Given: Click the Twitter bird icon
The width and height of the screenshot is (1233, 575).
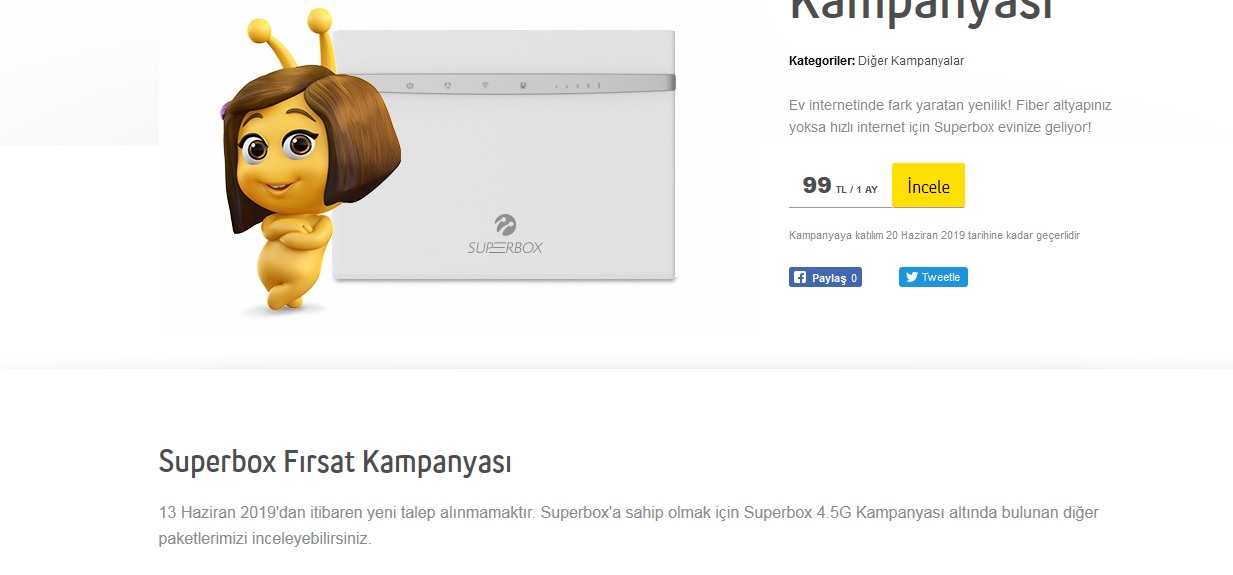Looking at the screenshot, I should tap(912, 277).
